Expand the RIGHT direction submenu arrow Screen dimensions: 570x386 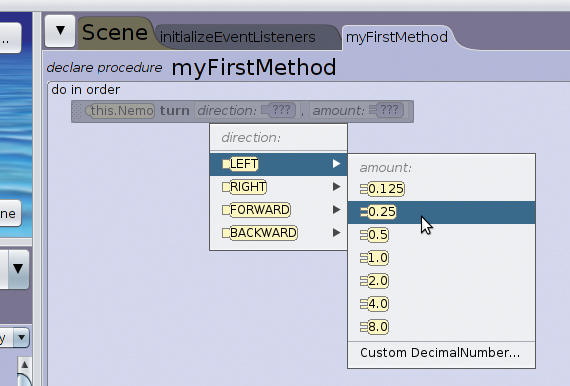click(337, 187)
